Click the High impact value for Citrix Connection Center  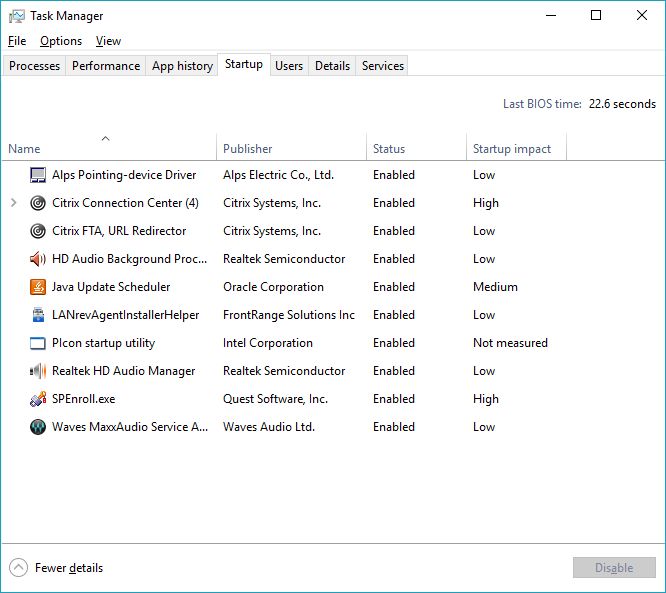click(x=486, y=203)
